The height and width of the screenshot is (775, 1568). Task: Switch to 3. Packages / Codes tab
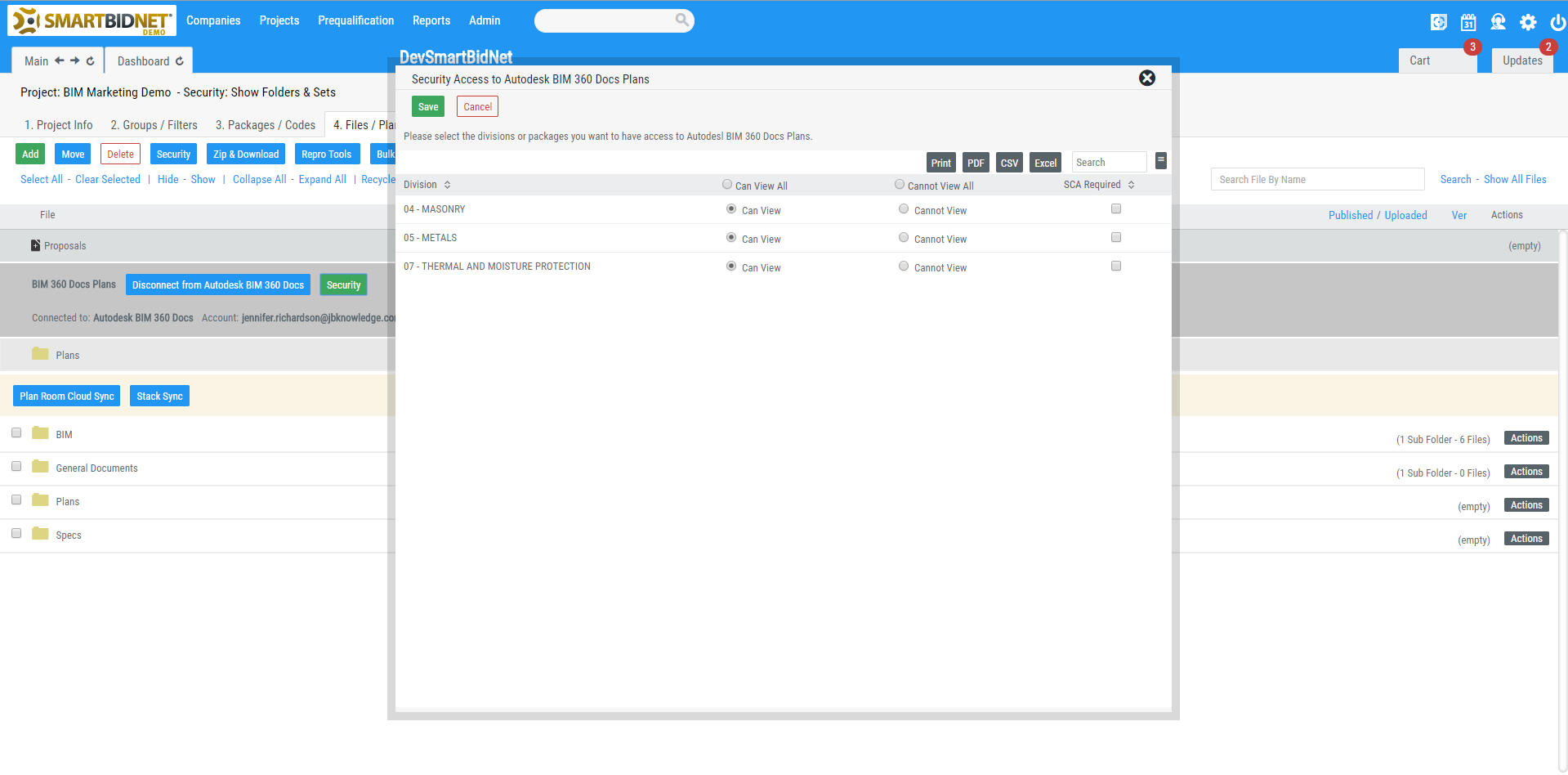click(266, 125)
